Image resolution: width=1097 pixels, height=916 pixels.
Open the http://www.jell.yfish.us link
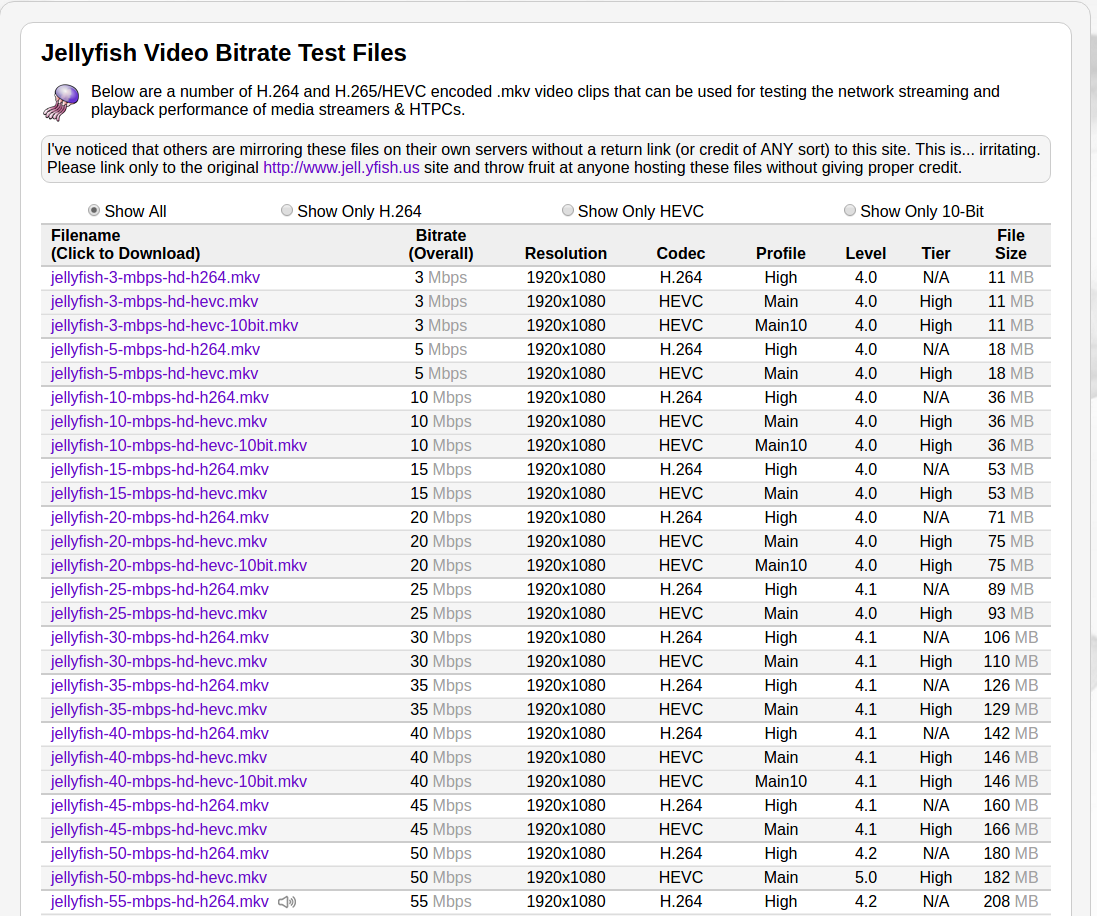point(341,168)
